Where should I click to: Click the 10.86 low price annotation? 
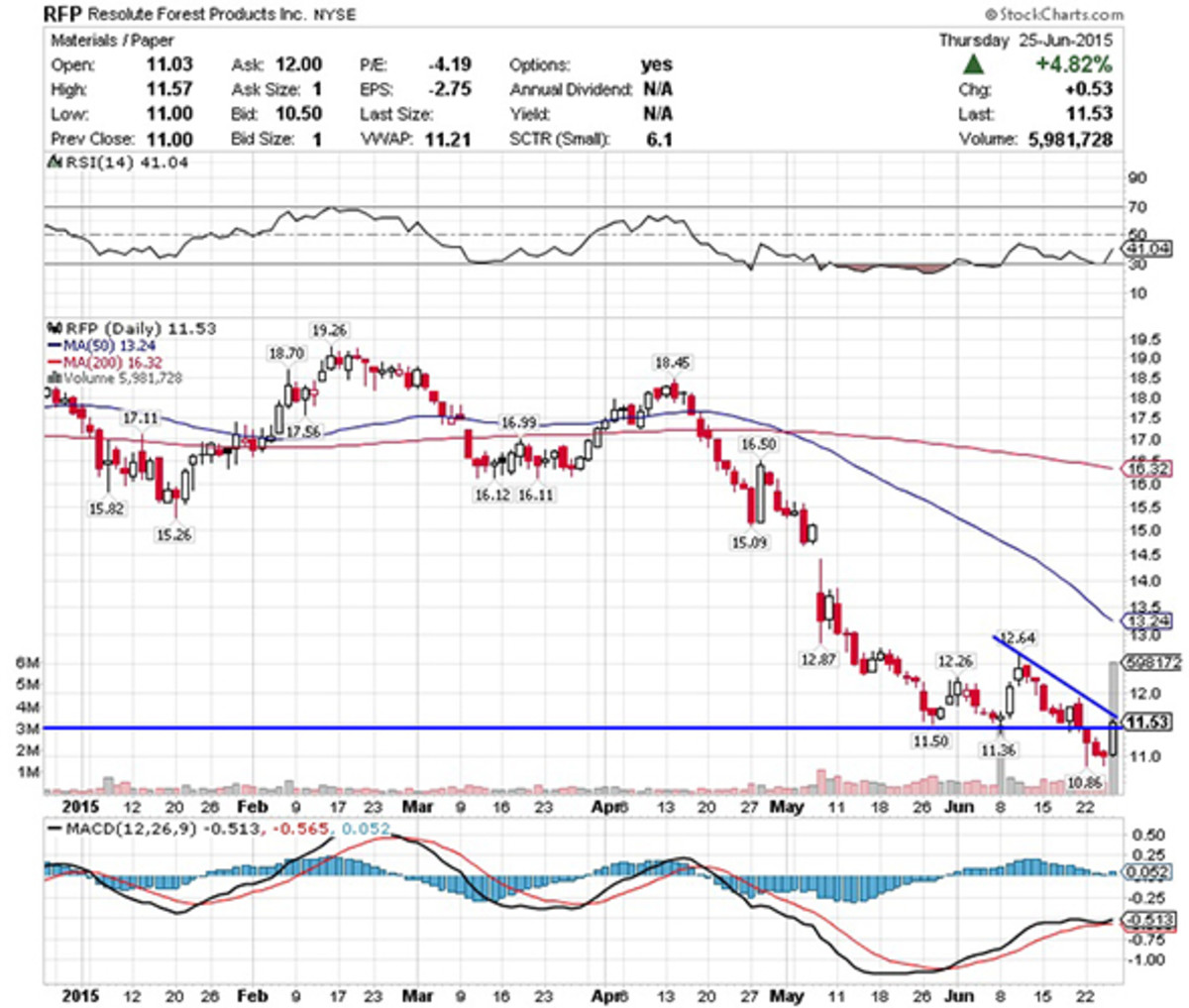1088,782
